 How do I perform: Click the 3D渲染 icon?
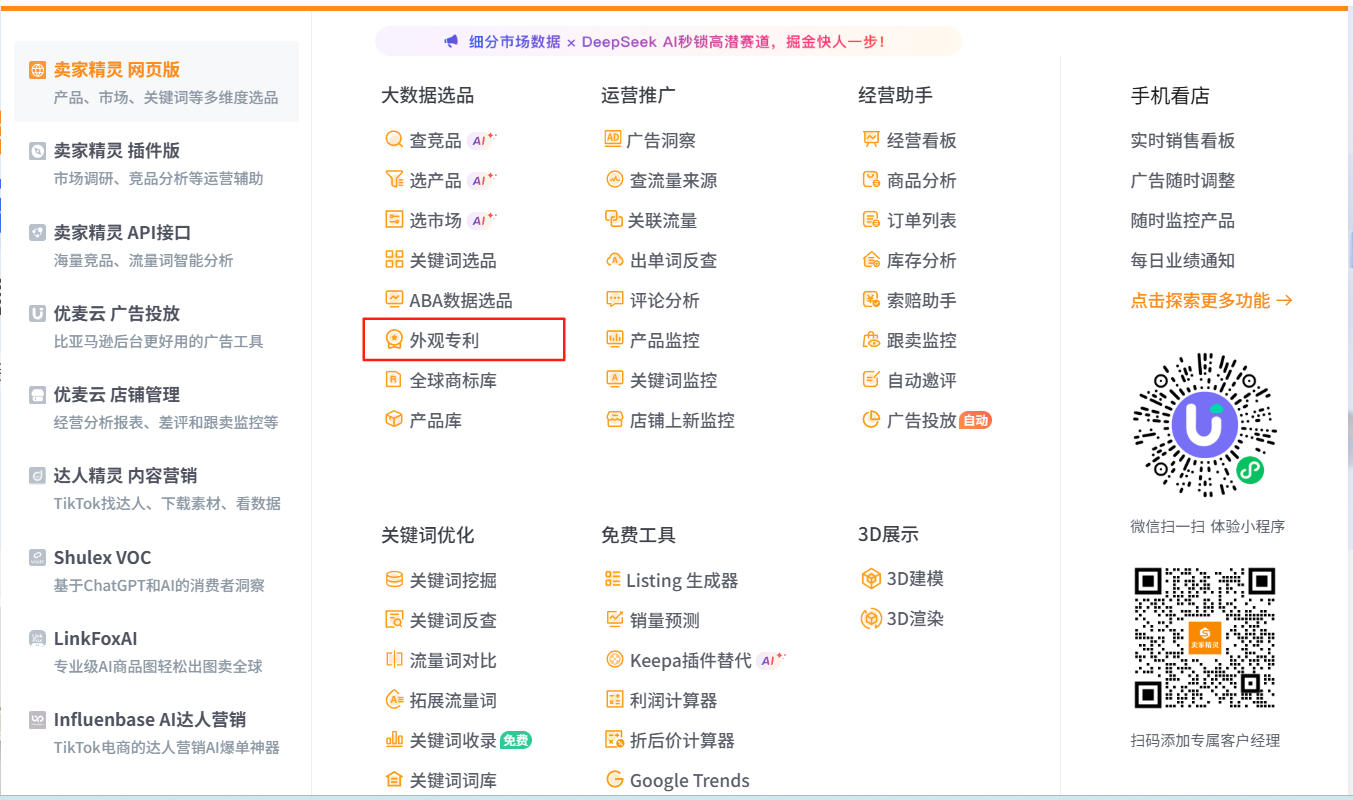coord(871,619)
